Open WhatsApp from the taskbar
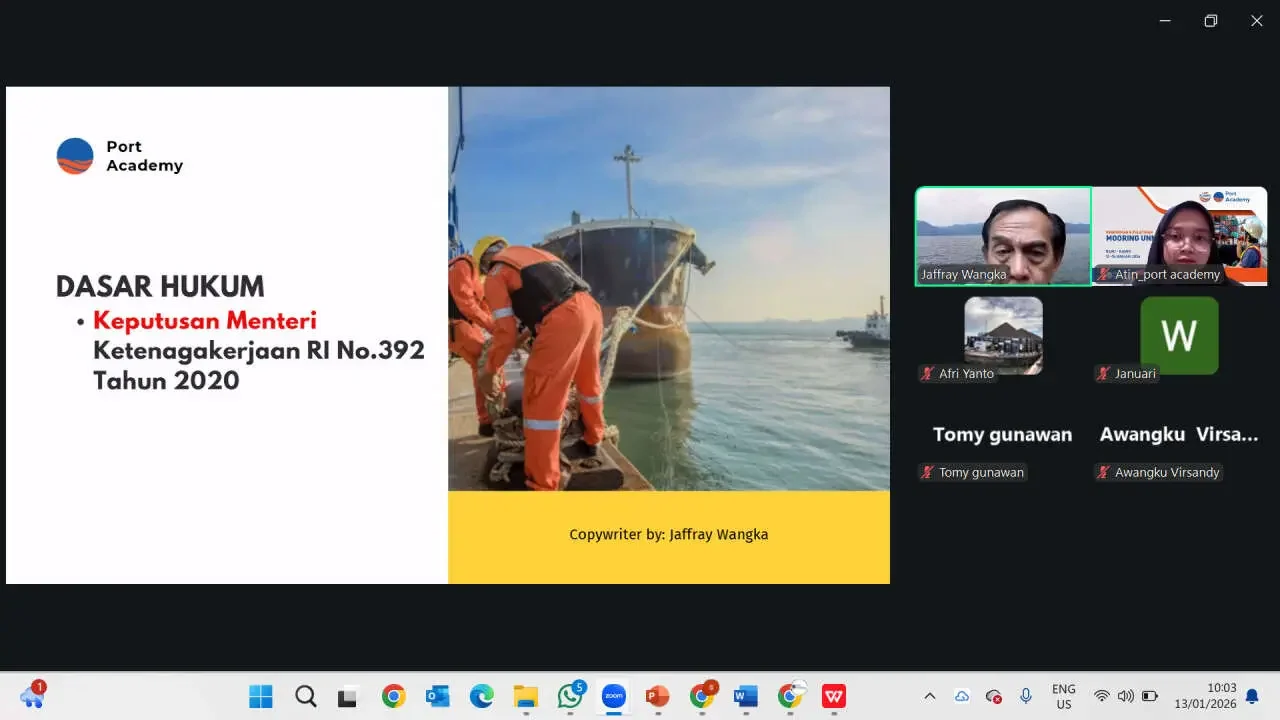Image resolution: width=1280 pixels, height=720 pixels. point(571,694)
